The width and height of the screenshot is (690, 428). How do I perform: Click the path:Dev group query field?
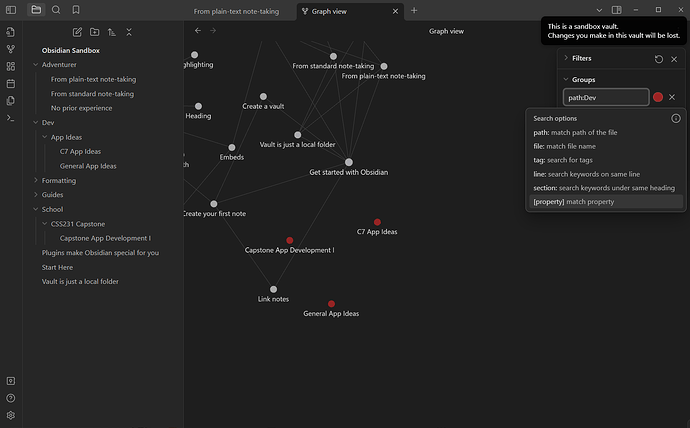[x=605, y=97]
